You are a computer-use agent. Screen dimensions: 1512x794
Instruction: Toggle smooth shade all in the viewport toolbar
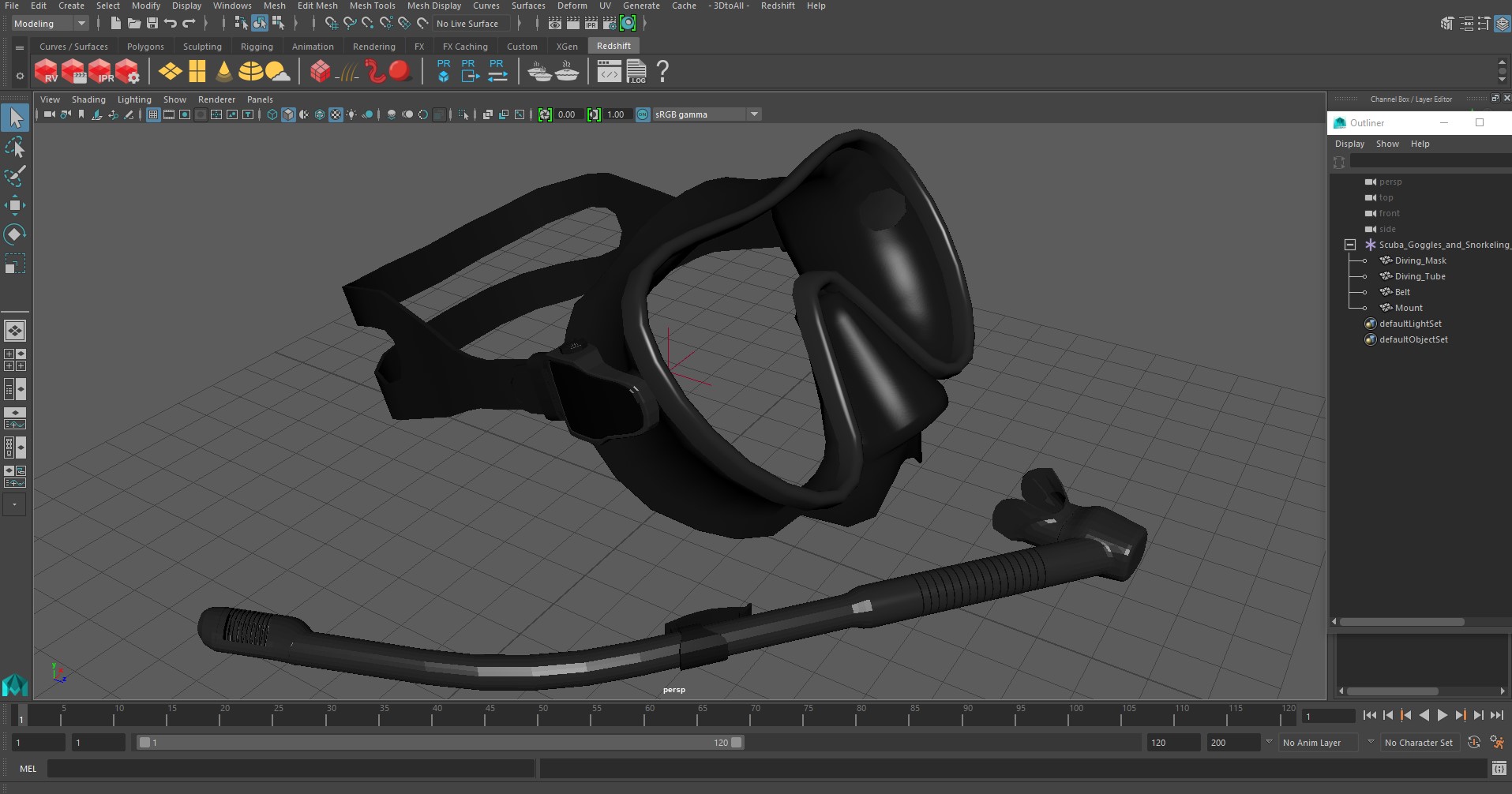288,114
